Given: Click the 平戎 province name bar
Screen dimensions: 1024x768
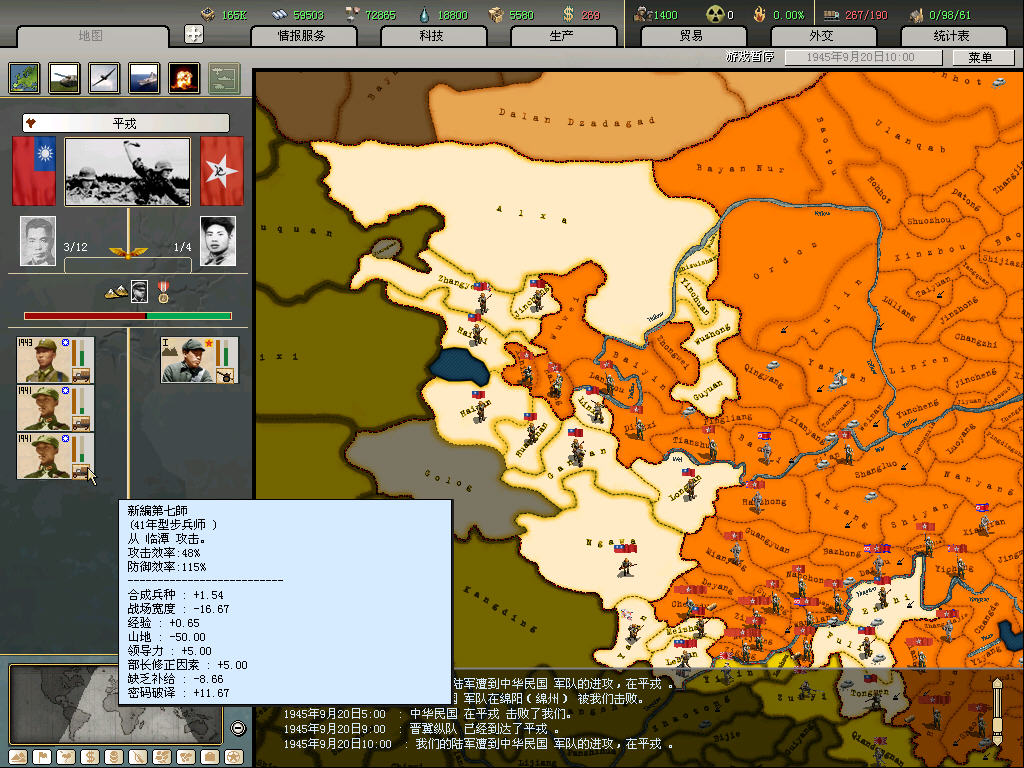Looking at the screenshot, I should point(126,123).
